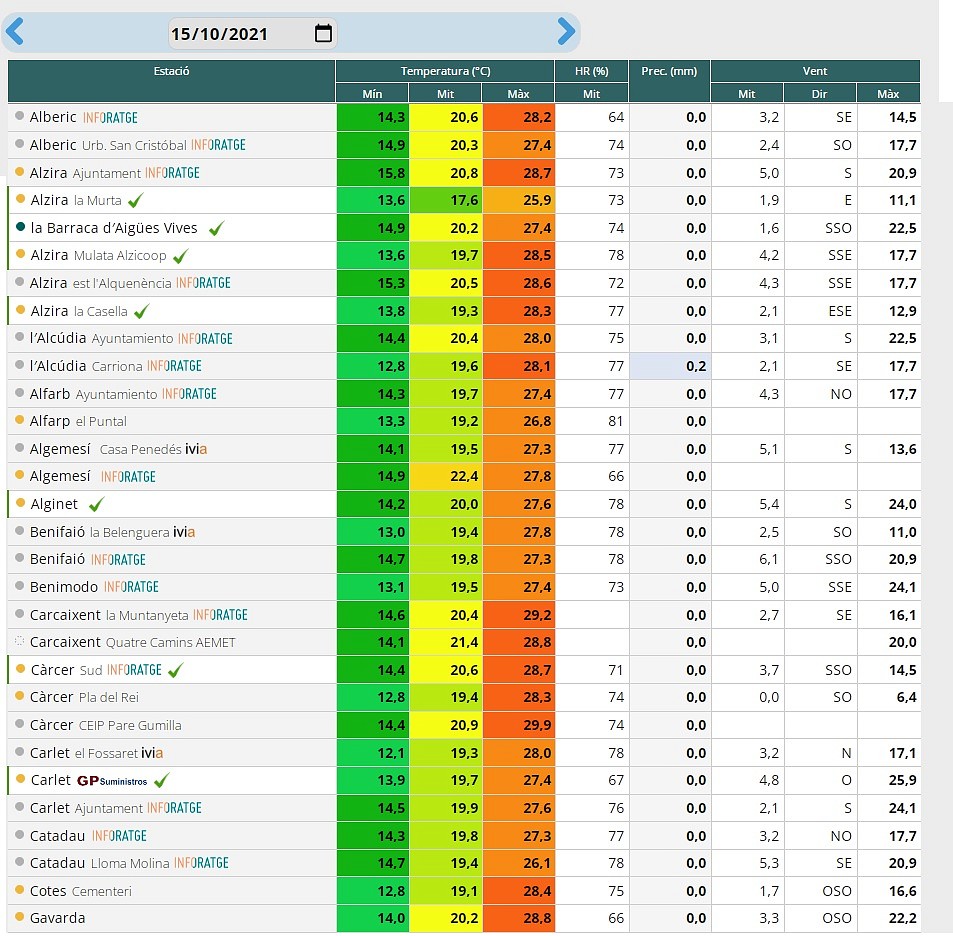The height and width of the screenshot is (936, 953).
Task: Click the 12,1 min temperature for Carlet el Fossaret
Action: pyautogui.click(x=373, y=753)
